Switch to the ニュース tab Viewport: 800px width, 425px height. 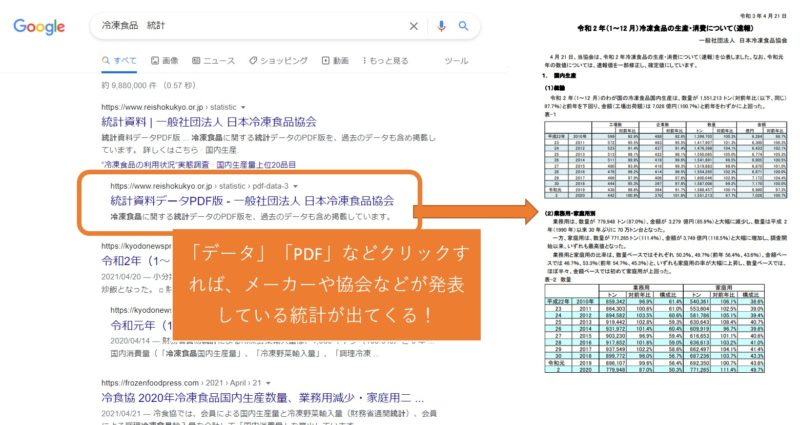point(213,61)
